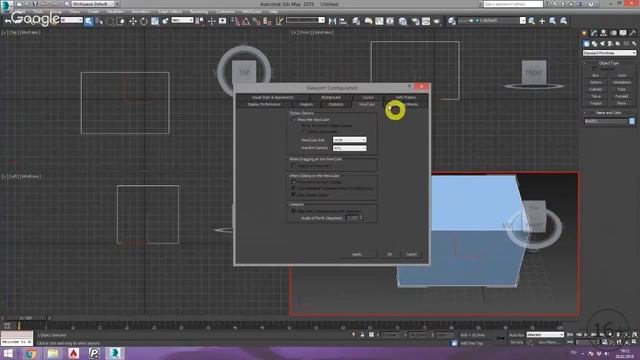Select the Geometry category icon
This screenshot has width=640, height=360.
(x=586, y=44)
